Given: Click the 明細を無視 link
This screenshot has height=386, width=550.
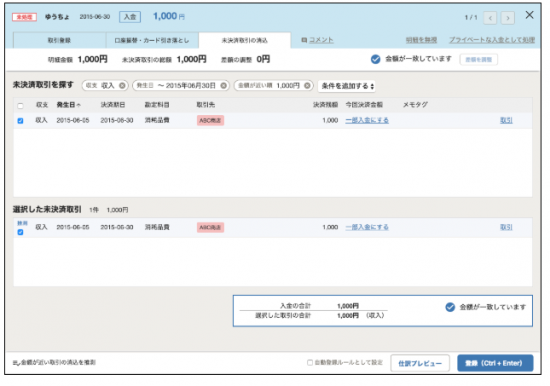Looking at the screenshot, I should (x=421, y=40).
